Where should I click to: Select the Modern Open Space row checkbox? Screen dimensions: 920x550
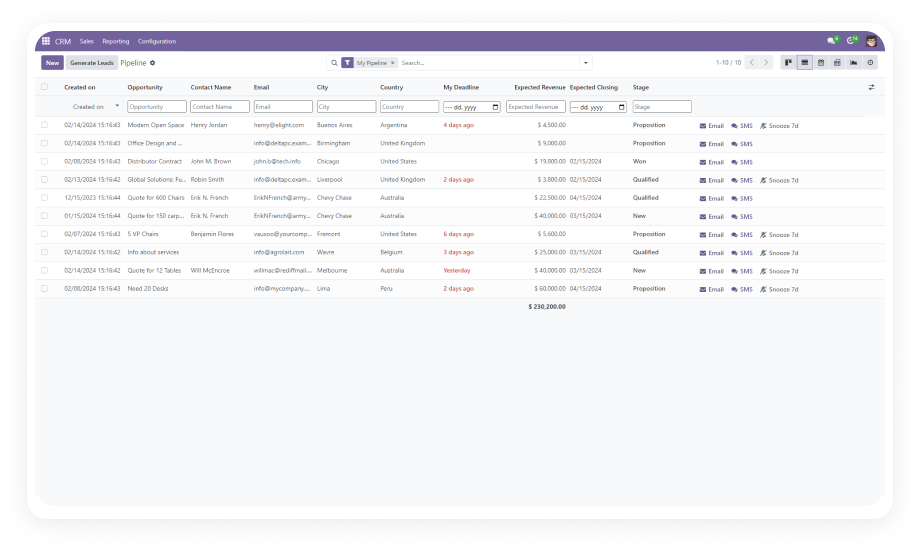45,125
